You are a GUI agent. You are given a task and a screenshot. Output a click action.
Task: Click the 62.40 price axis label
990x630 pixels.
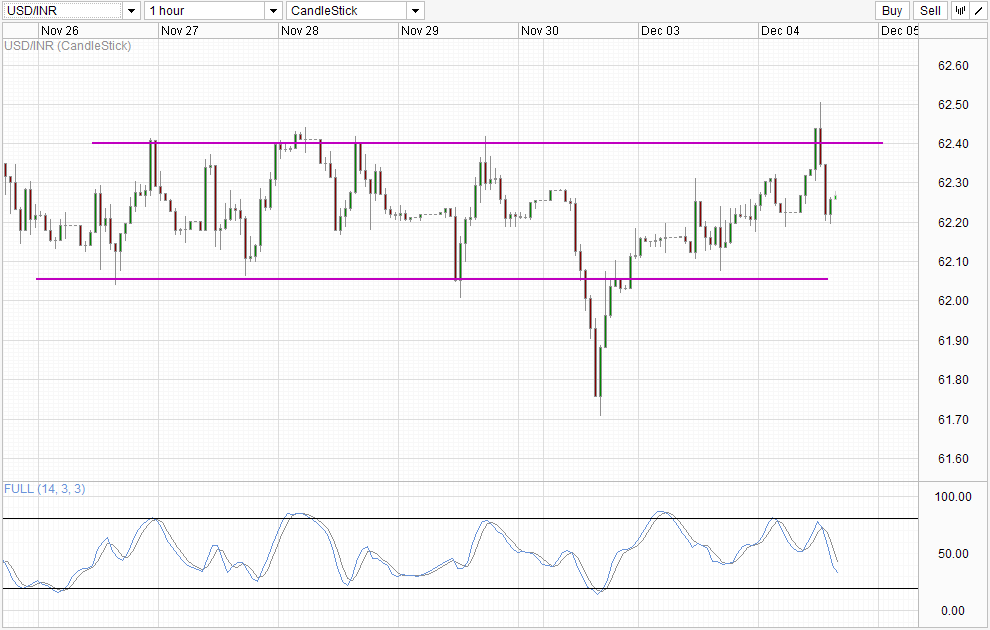point(953,144)
